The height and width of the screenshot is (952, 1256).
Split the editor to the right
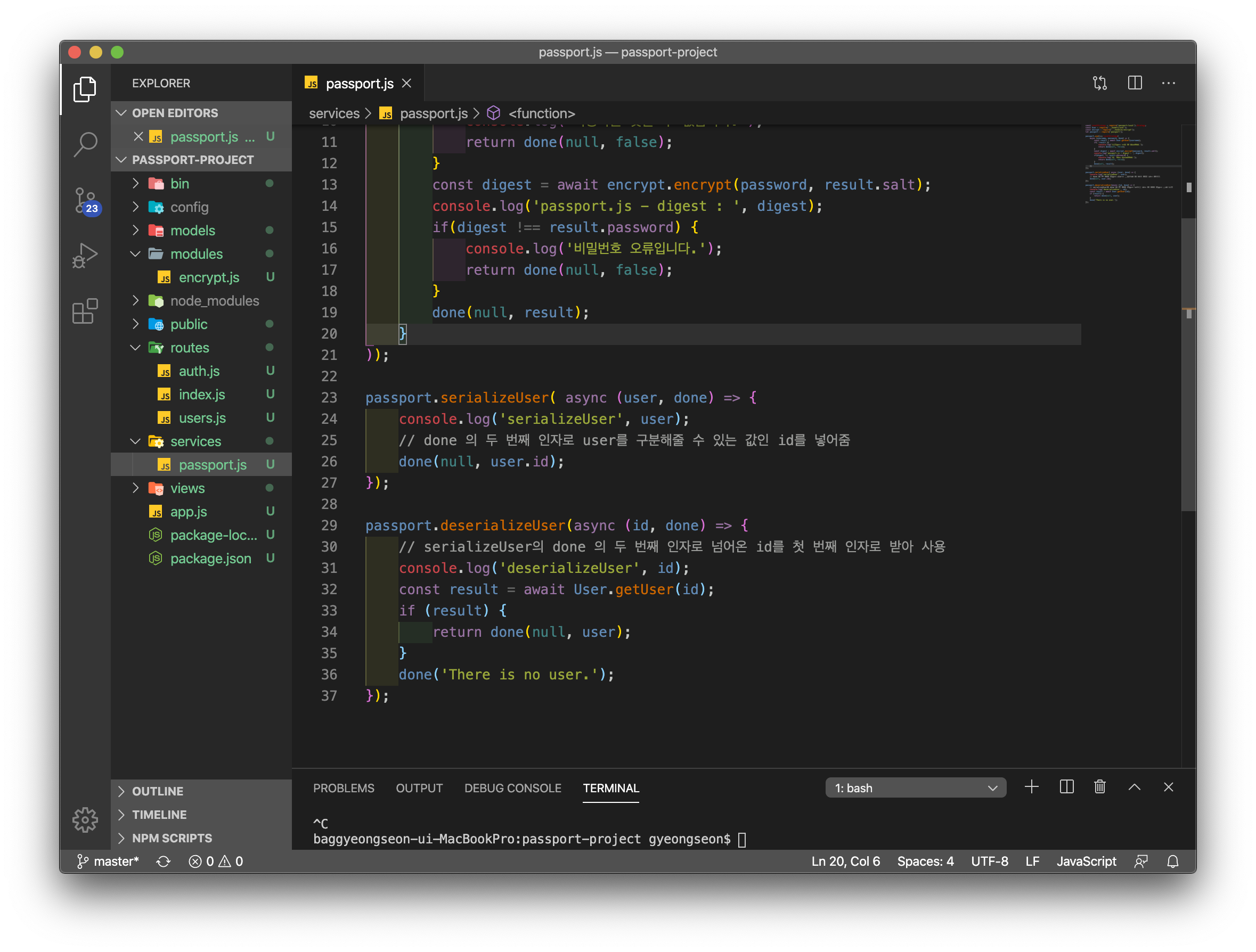(x=1135, y=84)
